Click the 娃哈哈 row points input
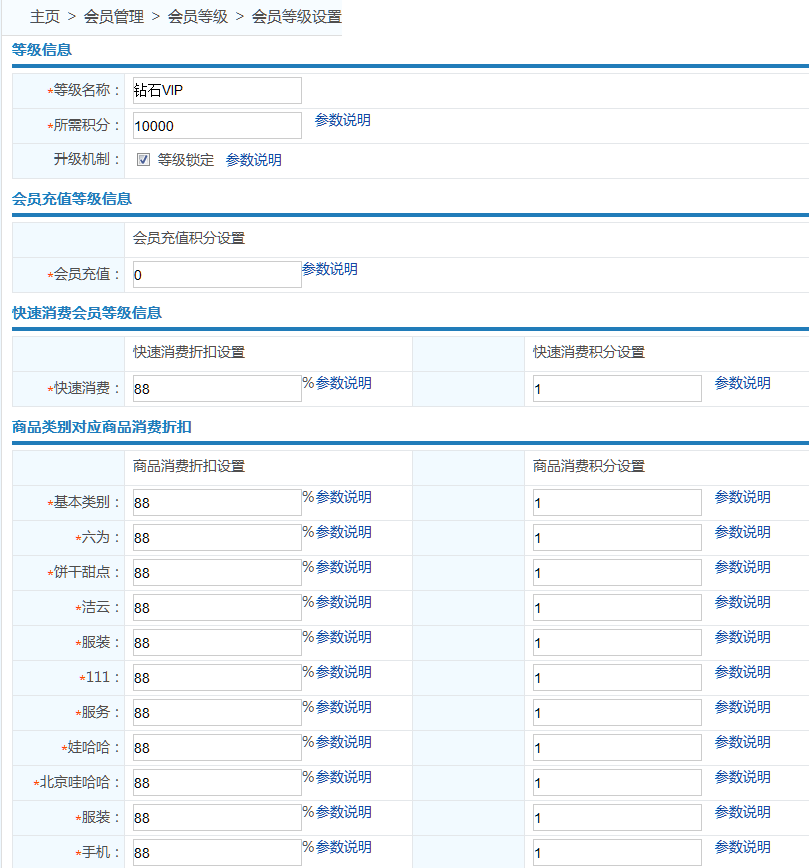This screenshot has height=868, width=809. pos(616,747)
